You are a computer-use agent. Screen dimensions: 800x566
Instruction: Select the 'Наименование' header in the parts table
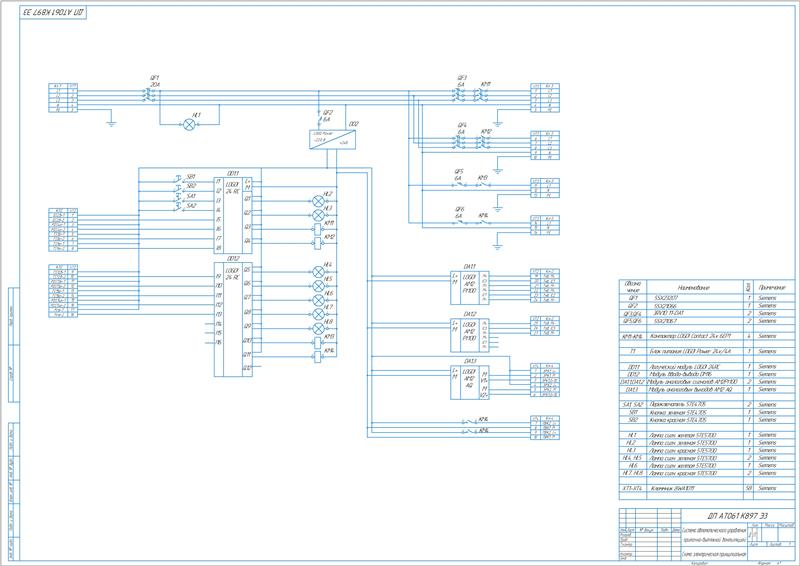pos(694,287)
